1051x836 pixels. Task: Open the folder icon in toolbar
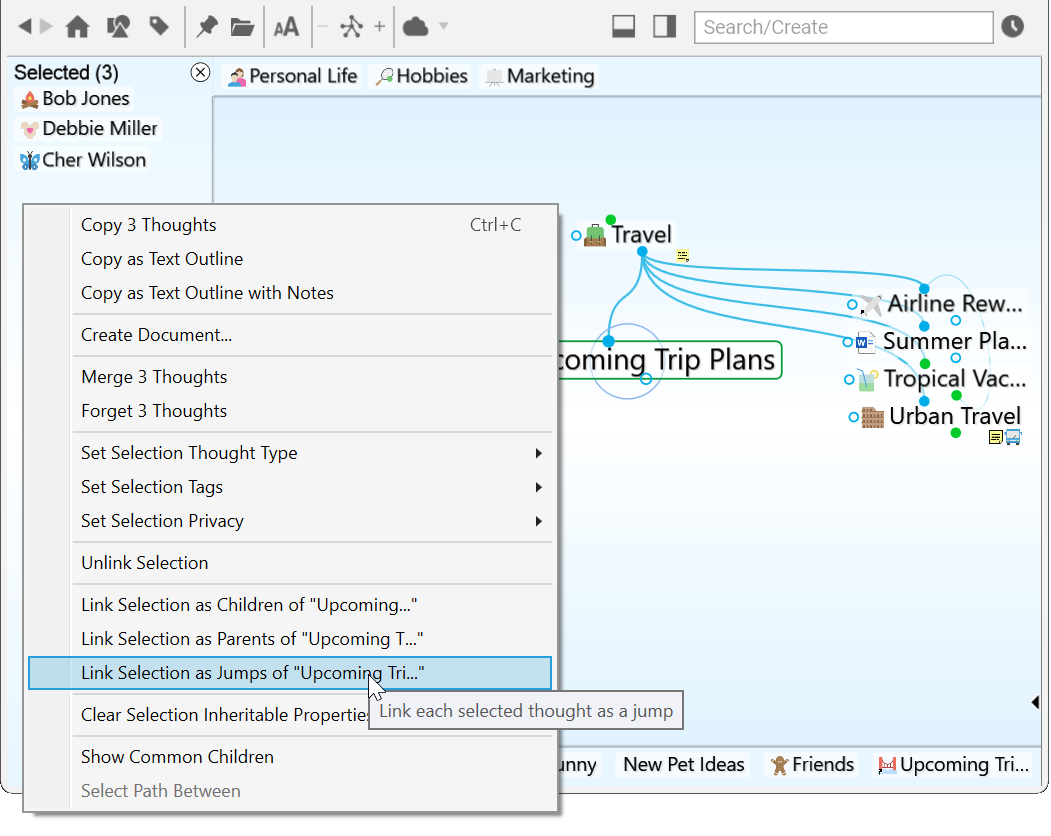point(242,27)
